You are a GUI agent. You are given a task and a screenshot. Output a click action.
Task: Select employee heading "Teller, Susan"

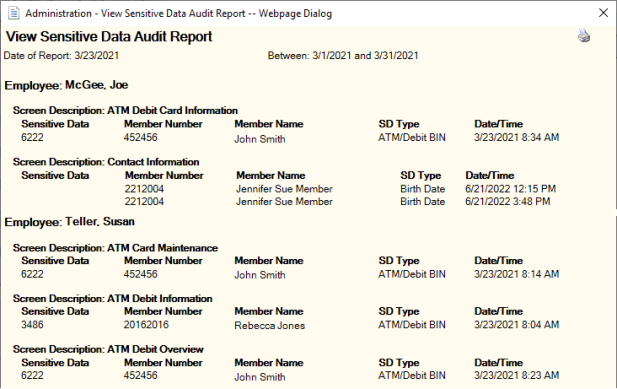pyautogui.click(x=100, y=221)
